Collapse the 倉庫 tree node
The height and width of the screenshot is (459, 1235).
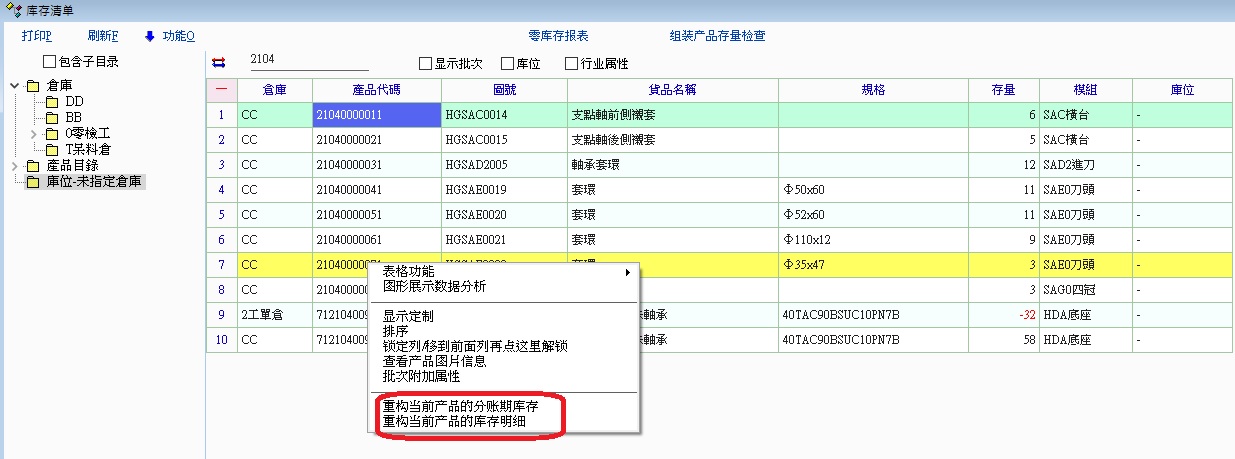[x=14, y=85]
